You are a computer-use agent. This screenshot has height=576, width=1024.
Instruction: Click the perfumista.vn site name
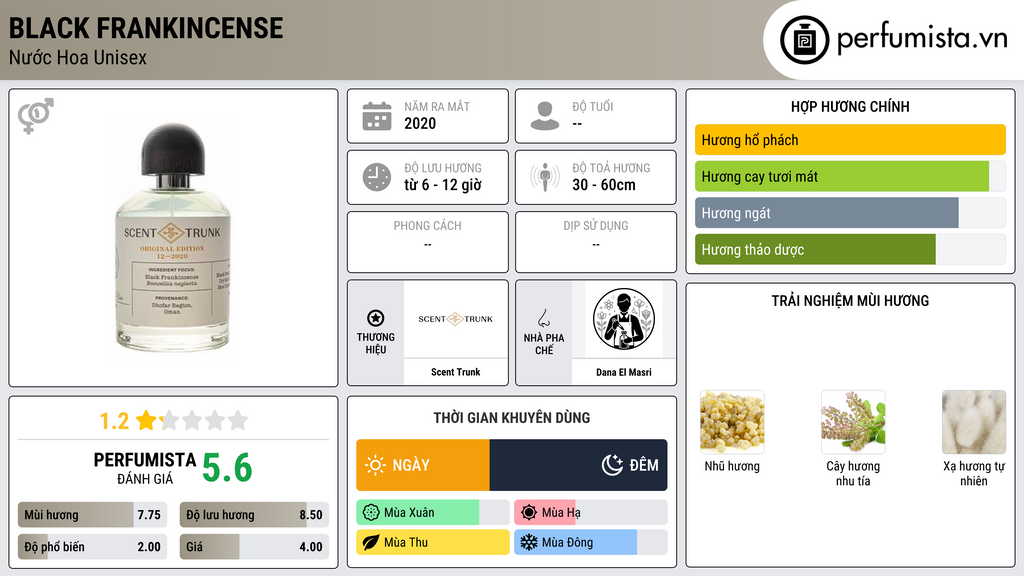[x=922, y=39]
